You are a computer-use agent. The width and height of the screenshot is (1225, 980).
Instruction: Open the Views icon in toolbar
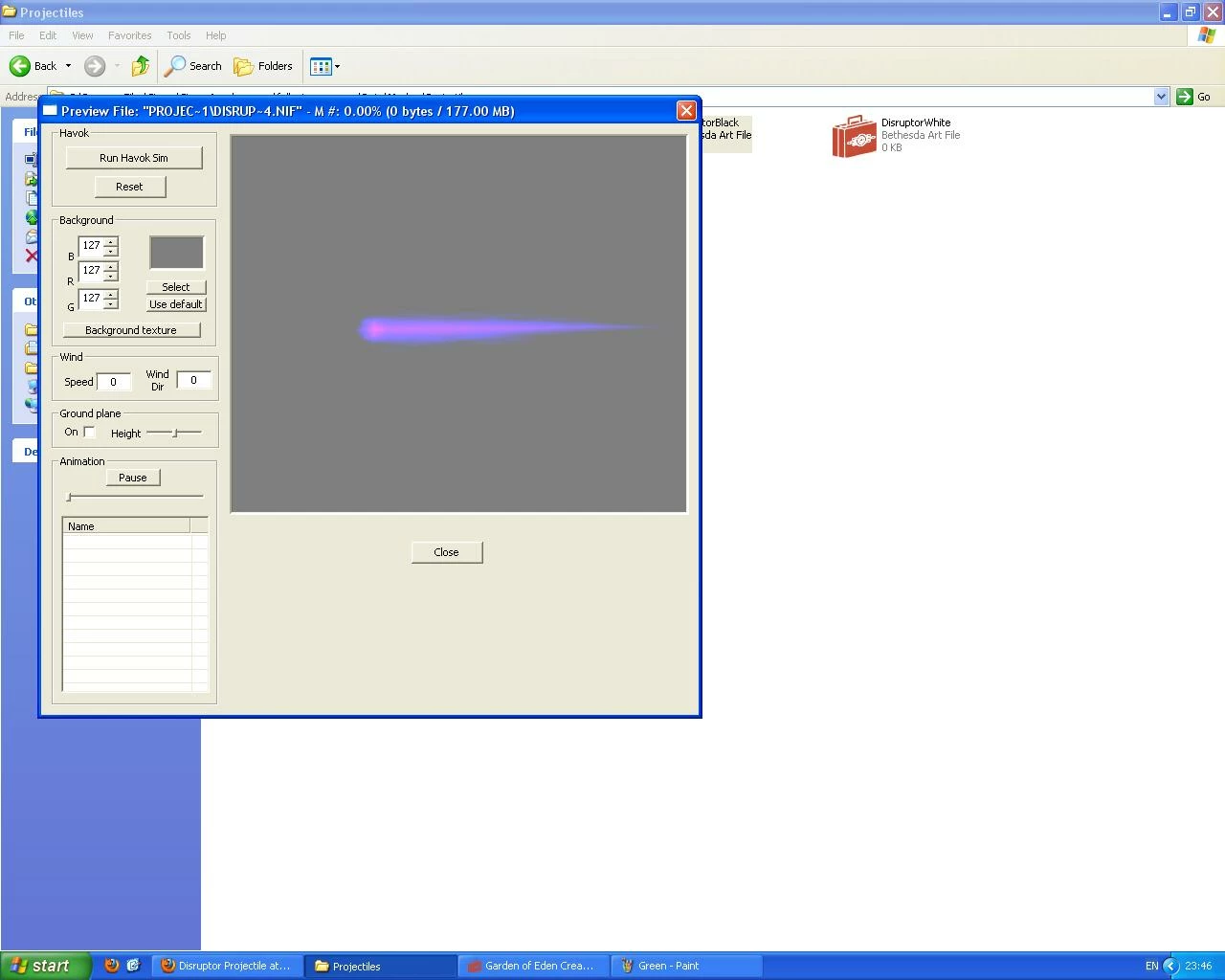(321, 66)
